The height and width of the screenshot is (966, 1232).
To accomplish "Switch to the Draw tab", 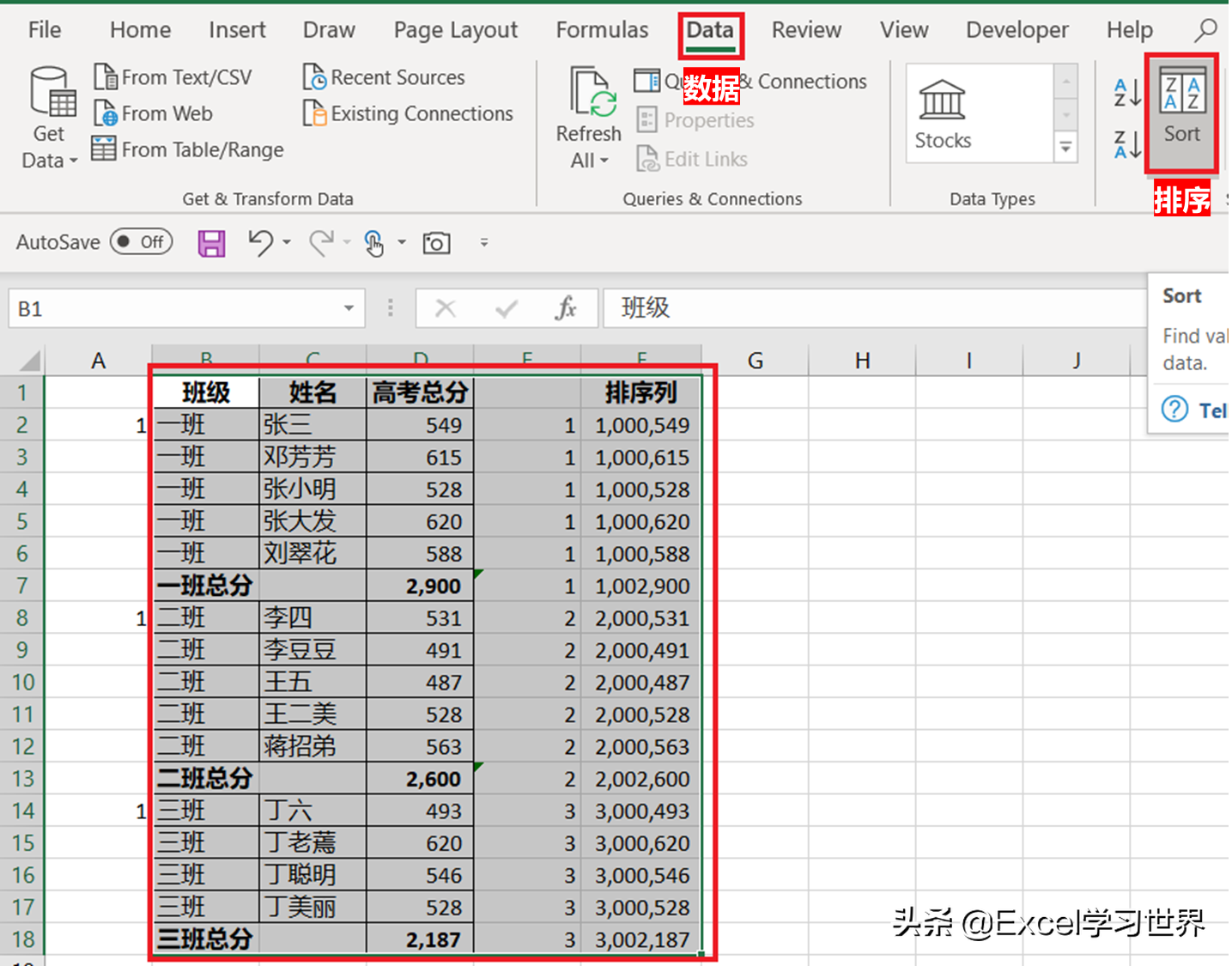I will (x=329, y=30).
